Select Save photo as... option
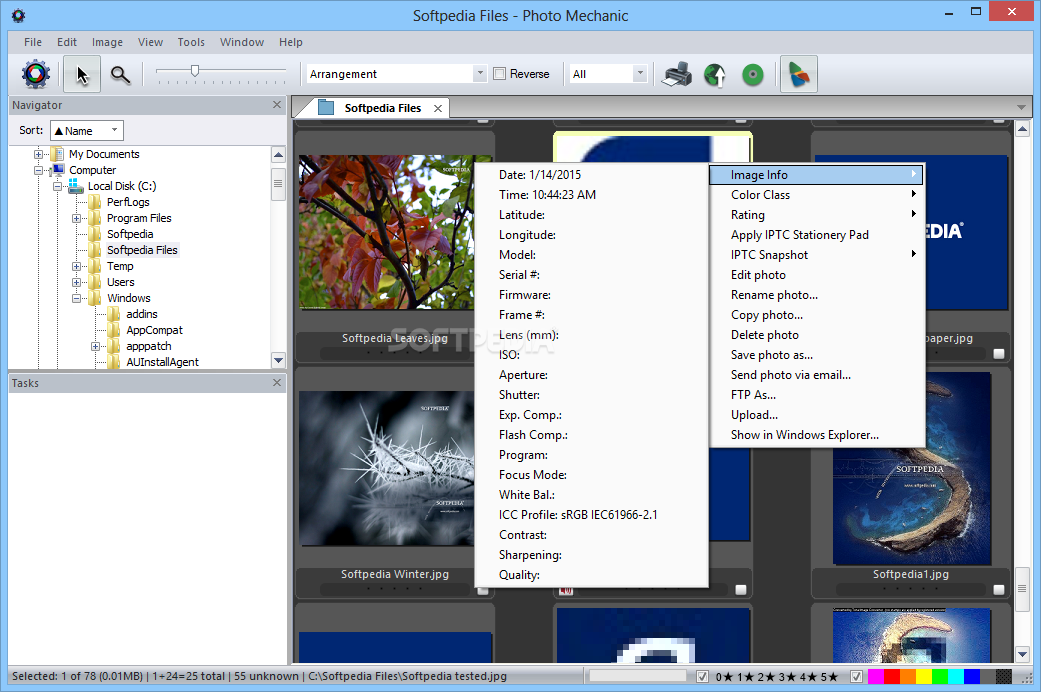The height and width of the screenshot is (692, 1041). (817, 355)
